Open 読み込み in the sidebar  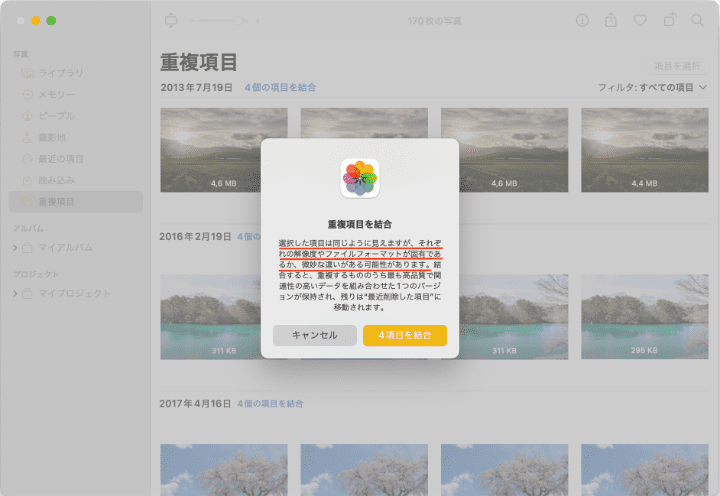pyautogui.click(x=76, y=180)
